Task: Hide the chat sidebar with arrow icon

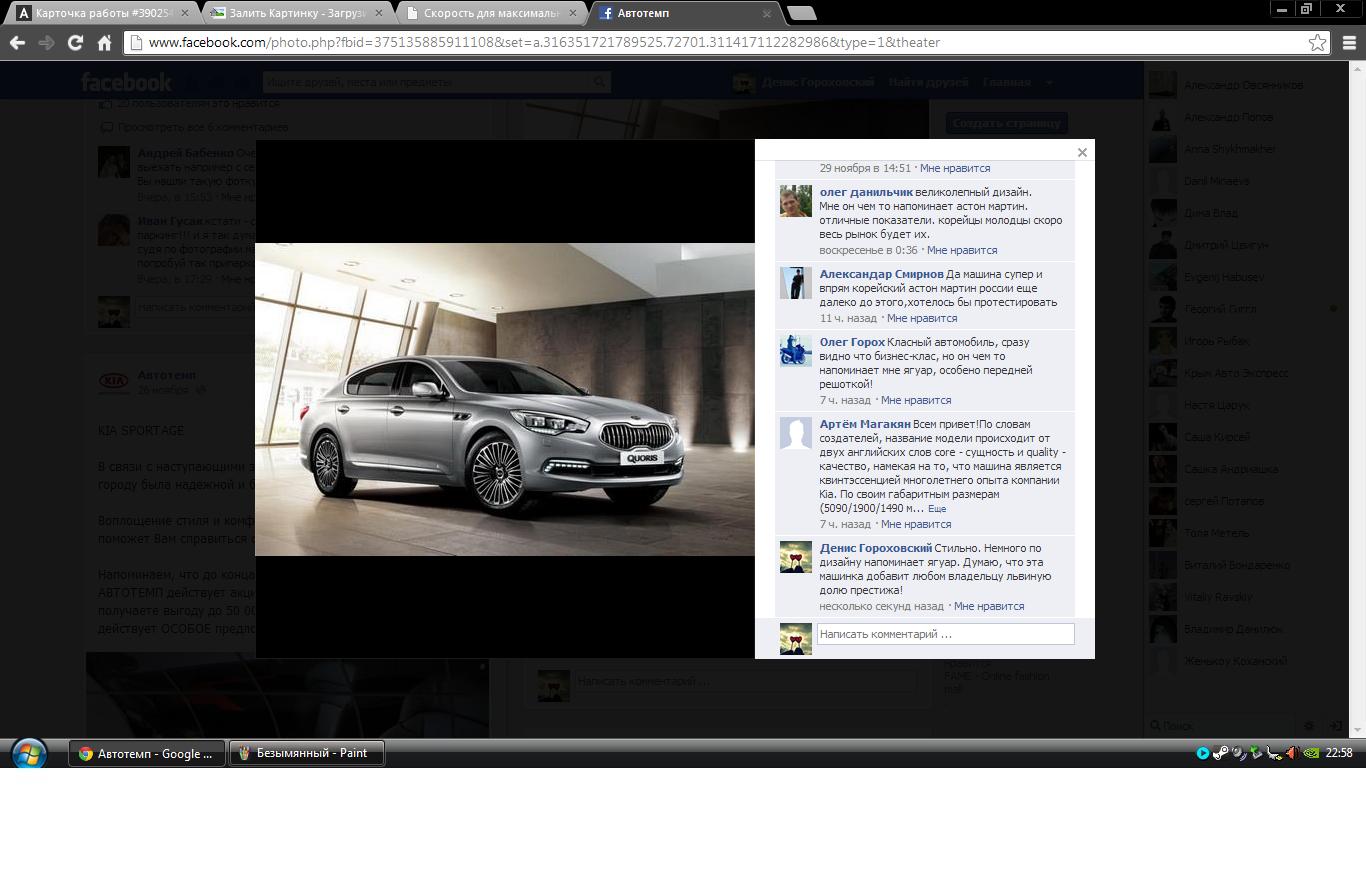Action: click(x=1334, y=726)
